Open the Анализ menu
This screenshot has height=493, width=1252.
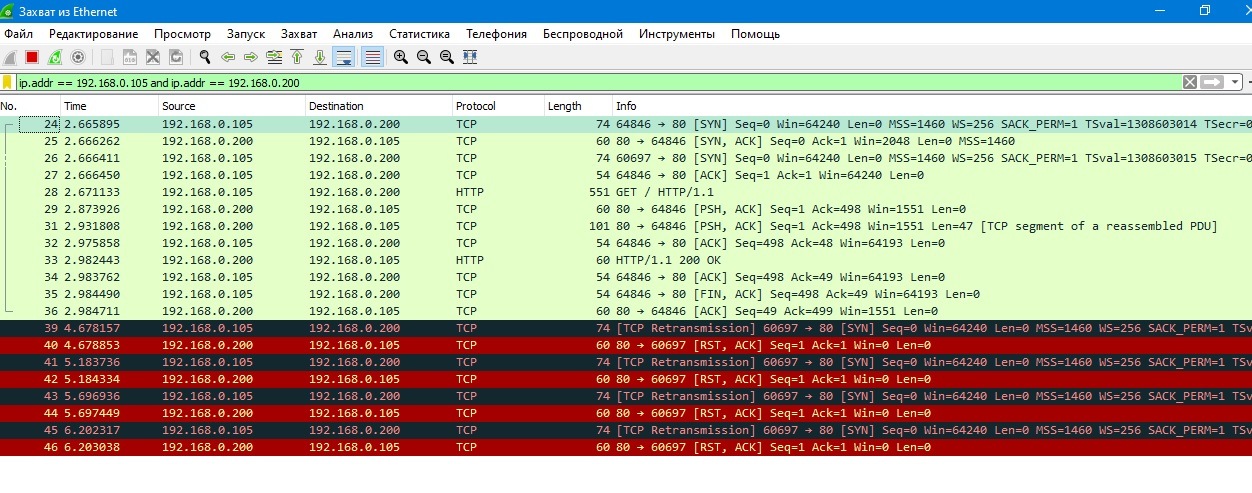[353, 34]
